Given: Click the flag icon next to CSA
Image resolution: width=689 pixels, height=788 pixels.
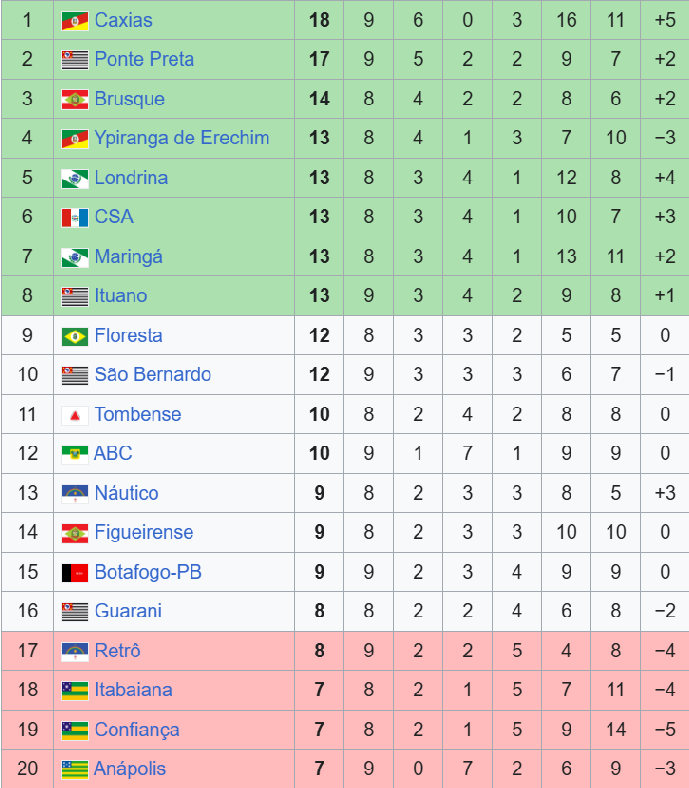Looking at the screenshot, I should tap(75, 218).
